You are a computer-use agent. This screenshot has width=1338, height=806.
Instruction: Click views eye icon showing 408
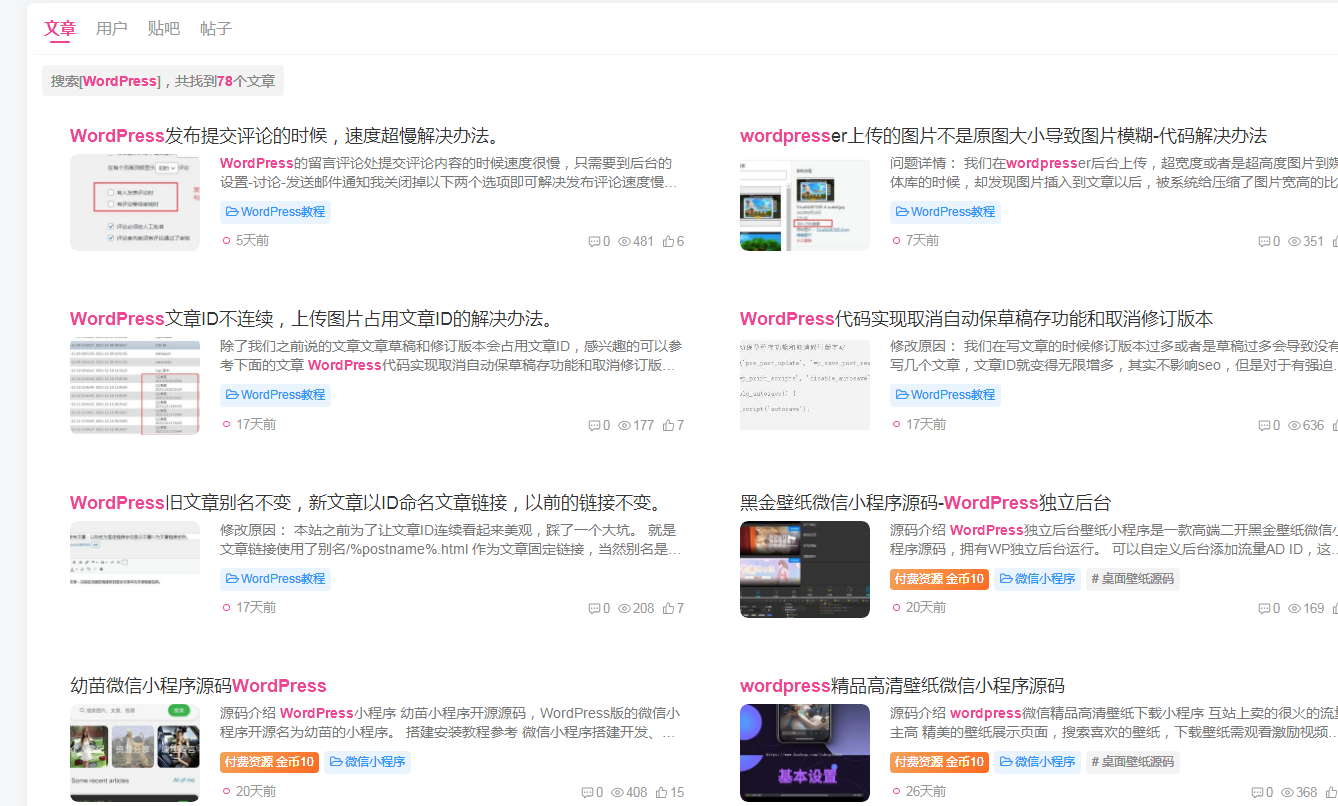point(618,792)
